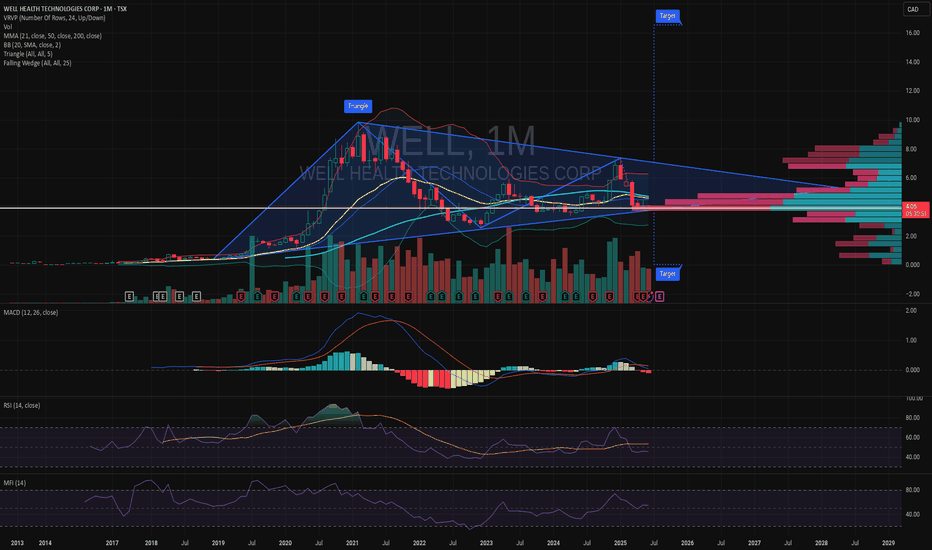Select the VRVP indicator legend
The height and width of the screenshot is (550, 932).
click(55, 18)
